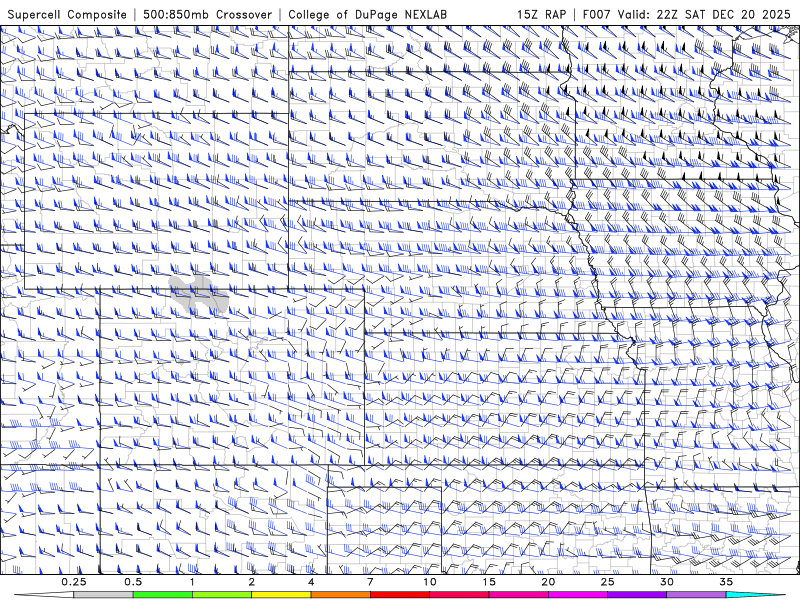Select the pink 15–20 color bar segment

coord(518,595)
